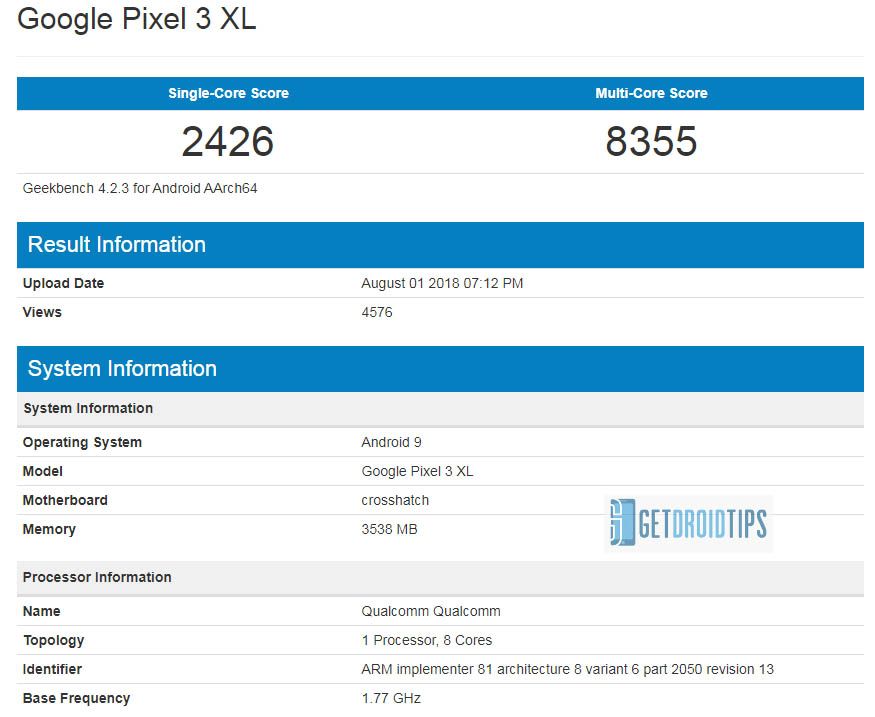Select the Identifier label
The width and height of the screenshot is (875, 717).
pos(52,670)
